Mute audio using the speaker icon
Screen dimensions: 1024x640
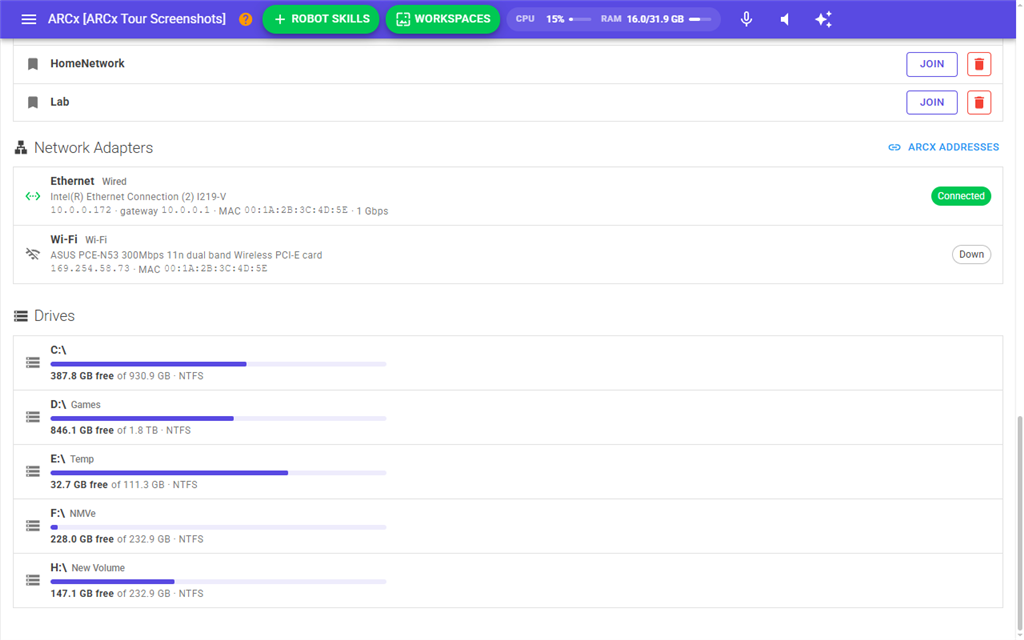(785, 19)
